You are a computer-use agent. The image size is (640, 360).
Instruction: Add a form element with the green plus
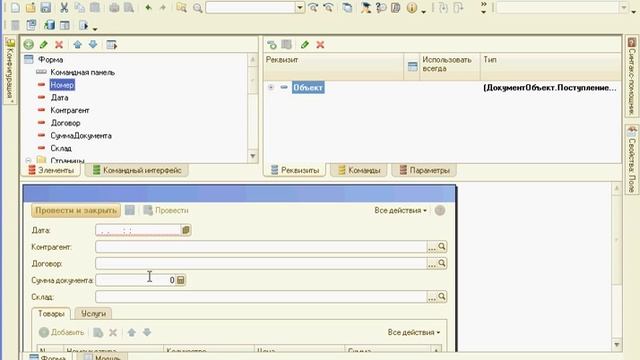point(28,44)
